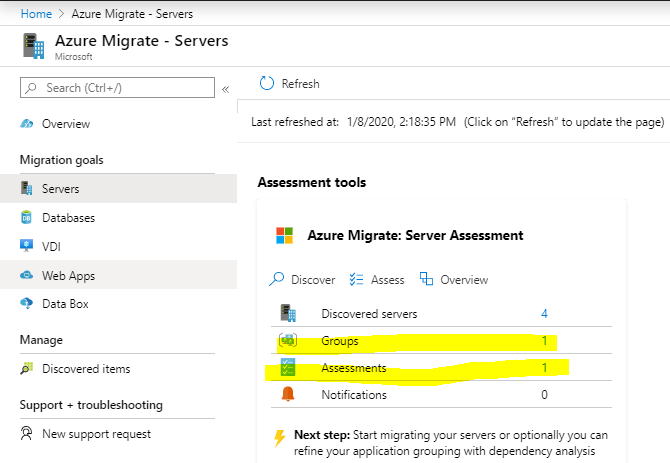Open Discovered items under Manage
Image resolution: width=670 pixels, height=463 pixels.
coord(86,369)
